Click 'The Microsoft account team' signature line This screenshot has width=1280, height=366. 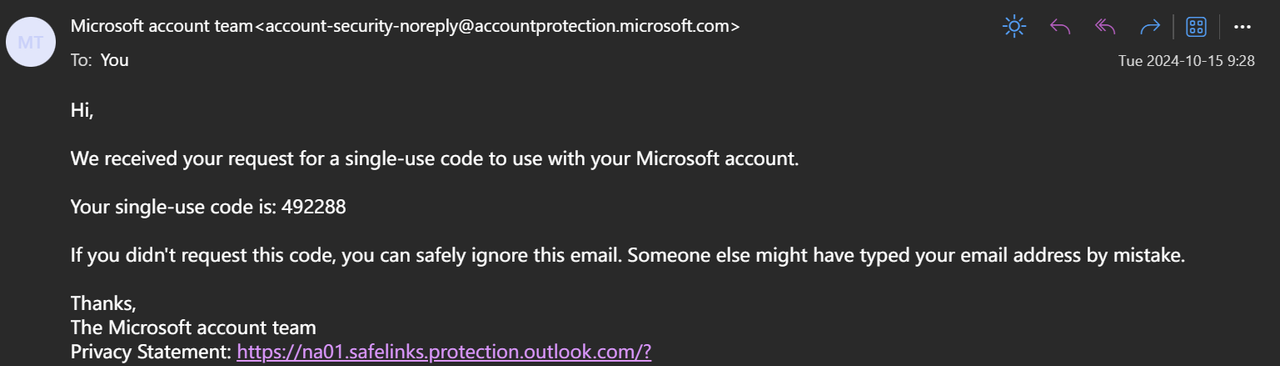pyautogui.click(x=193, y=327)
